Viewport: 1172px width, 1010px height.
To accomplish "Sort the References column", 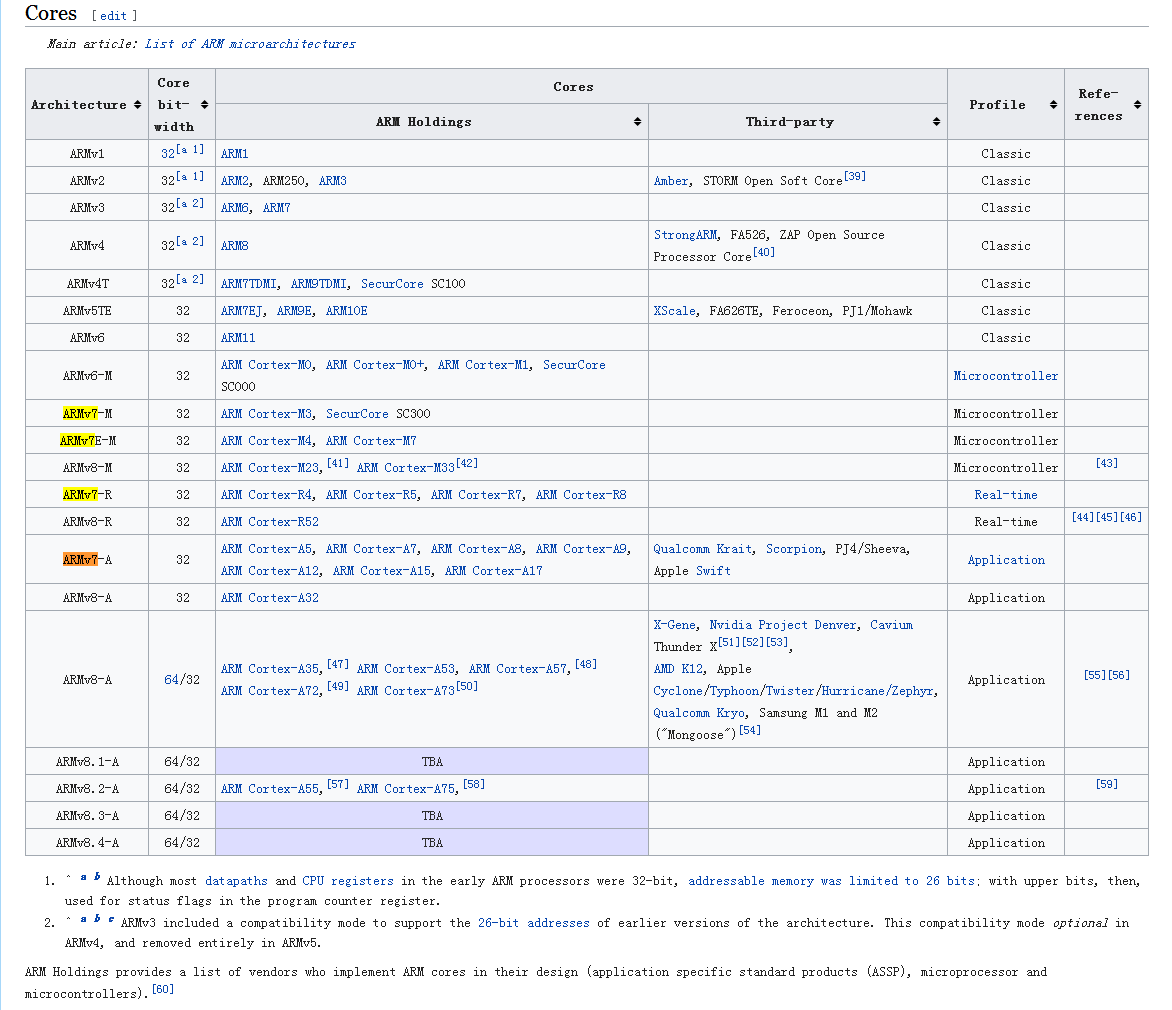I will click(1137, 105).
